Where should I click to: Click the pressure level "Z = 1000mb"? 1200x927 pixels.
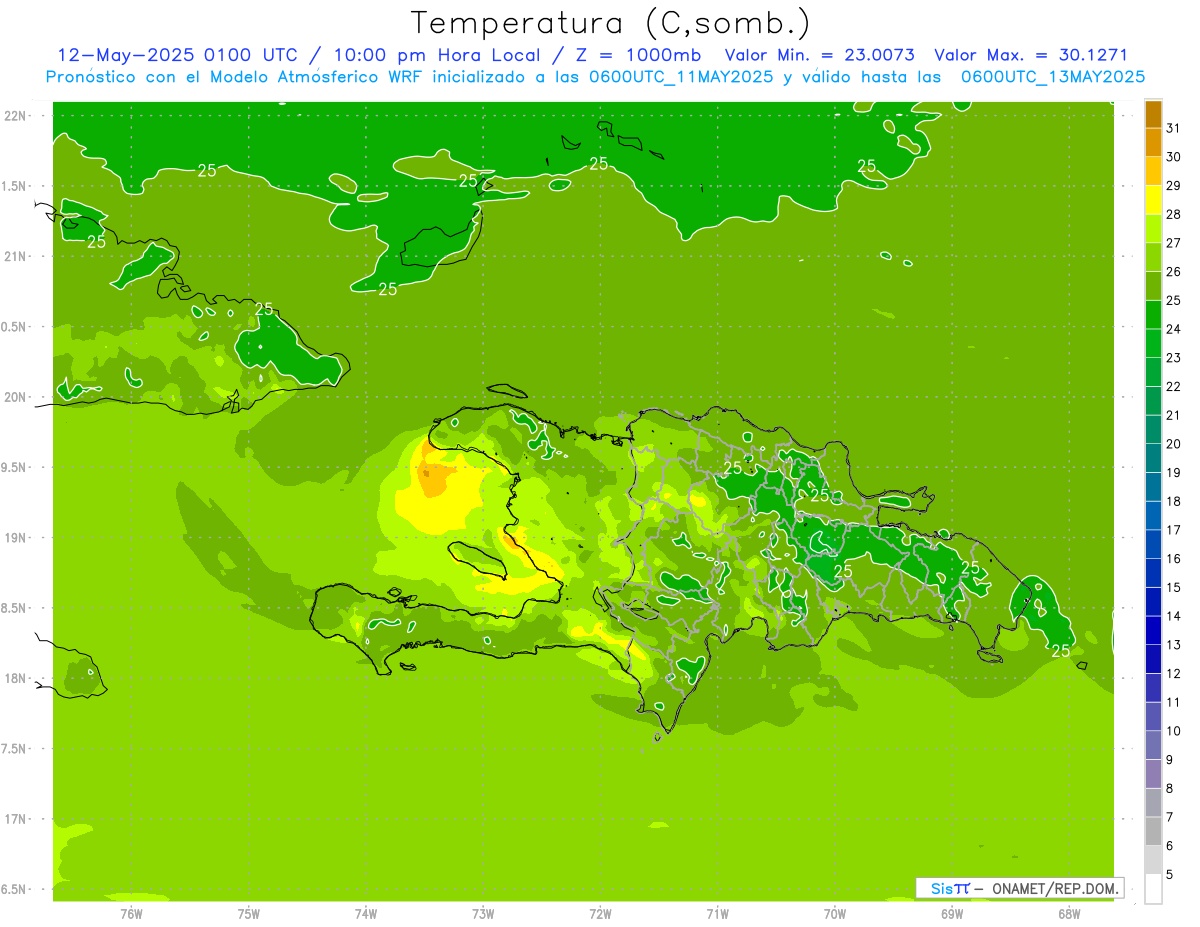[x=637, y=55]
